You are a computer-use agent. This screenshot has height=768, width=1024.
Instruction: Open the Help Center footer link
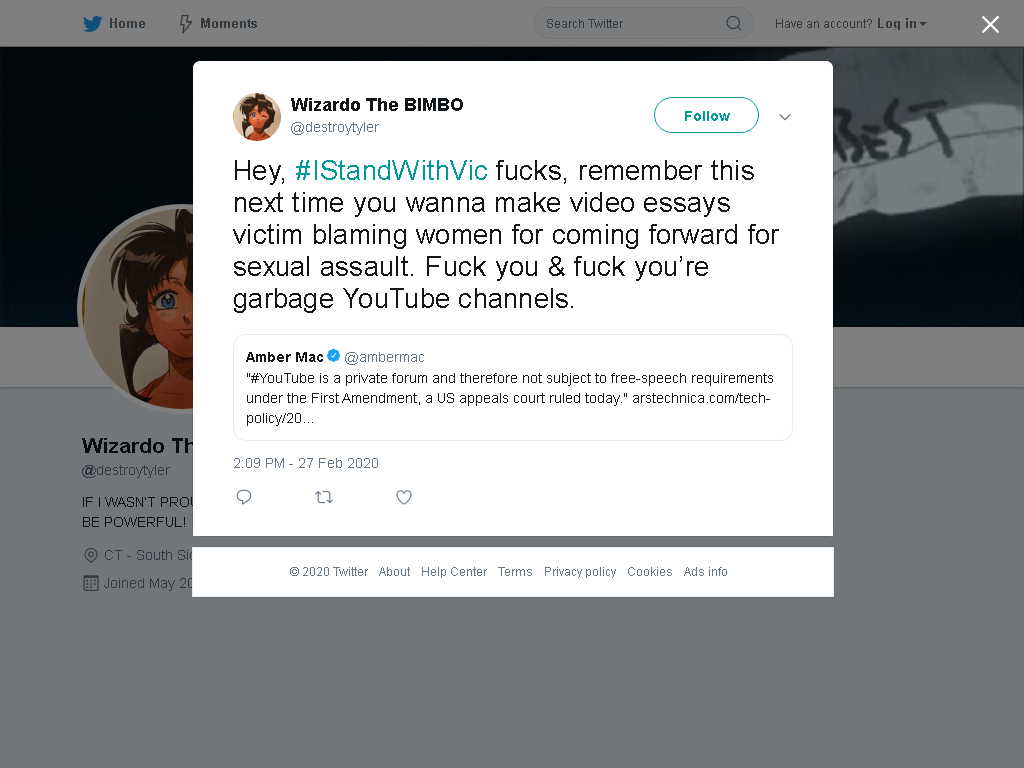coord(454,571)
